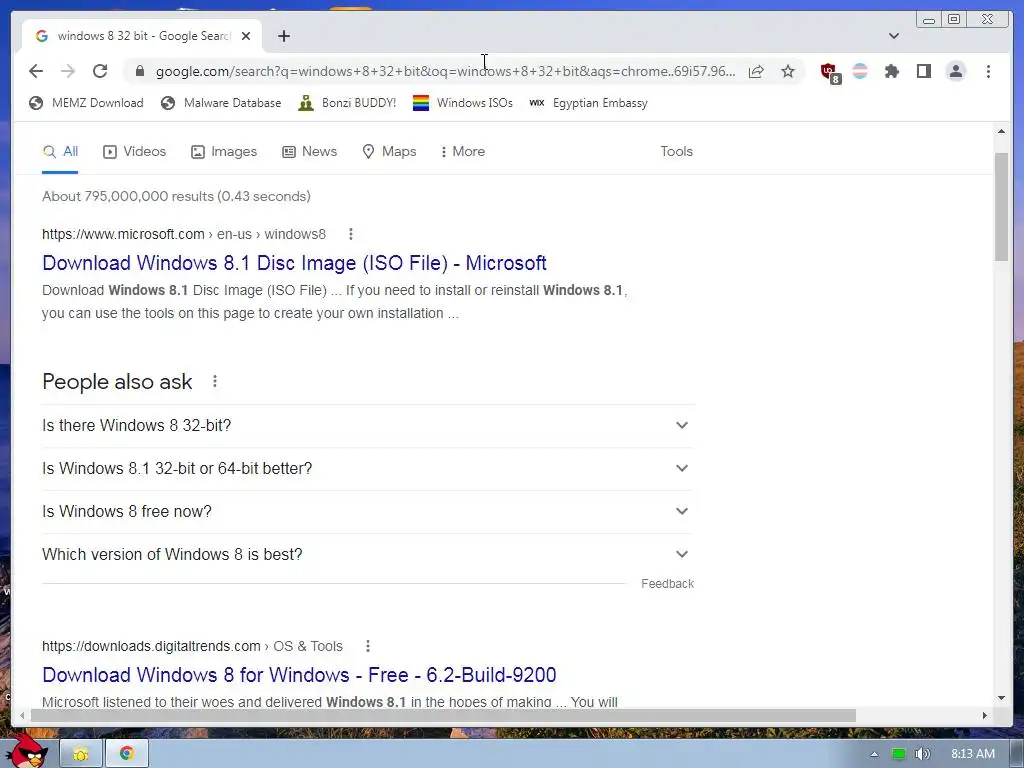Go back to the previous page
This screenshot has width=1024, height=768.
tap(36, 71)
